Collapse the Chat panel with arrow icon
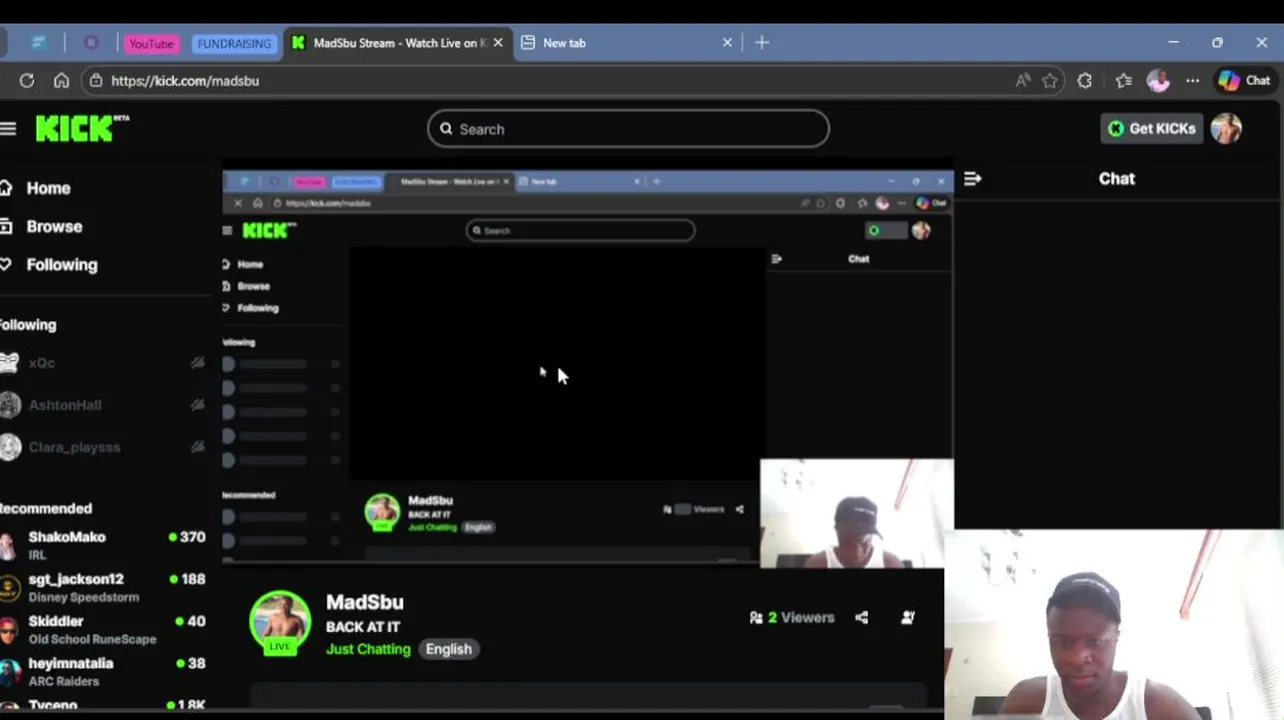Image resolution: width=1284 pixels, height=720 pixels. coord(972,178)
